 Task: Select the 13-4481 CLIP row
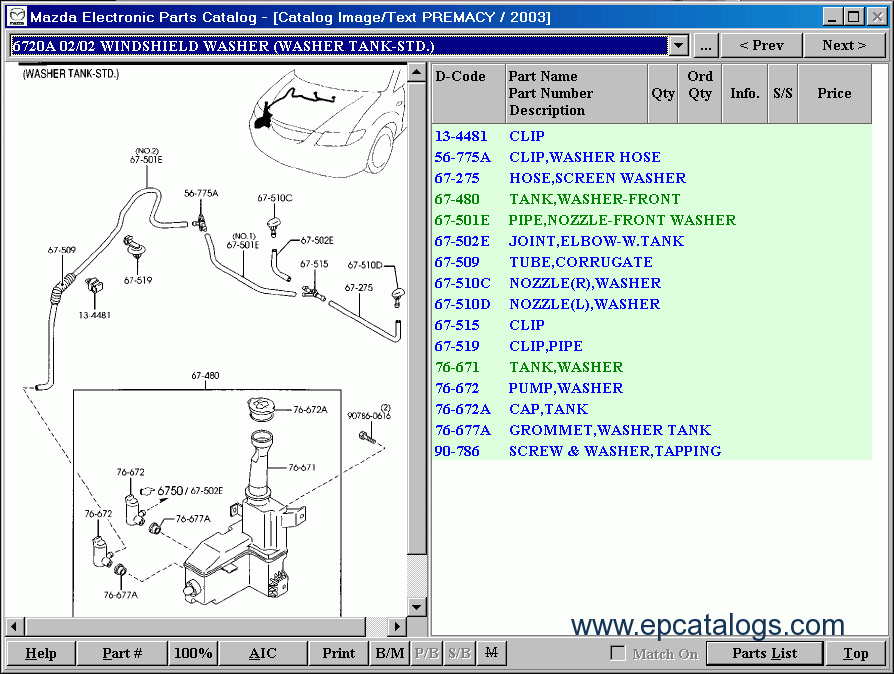point(652,136)
